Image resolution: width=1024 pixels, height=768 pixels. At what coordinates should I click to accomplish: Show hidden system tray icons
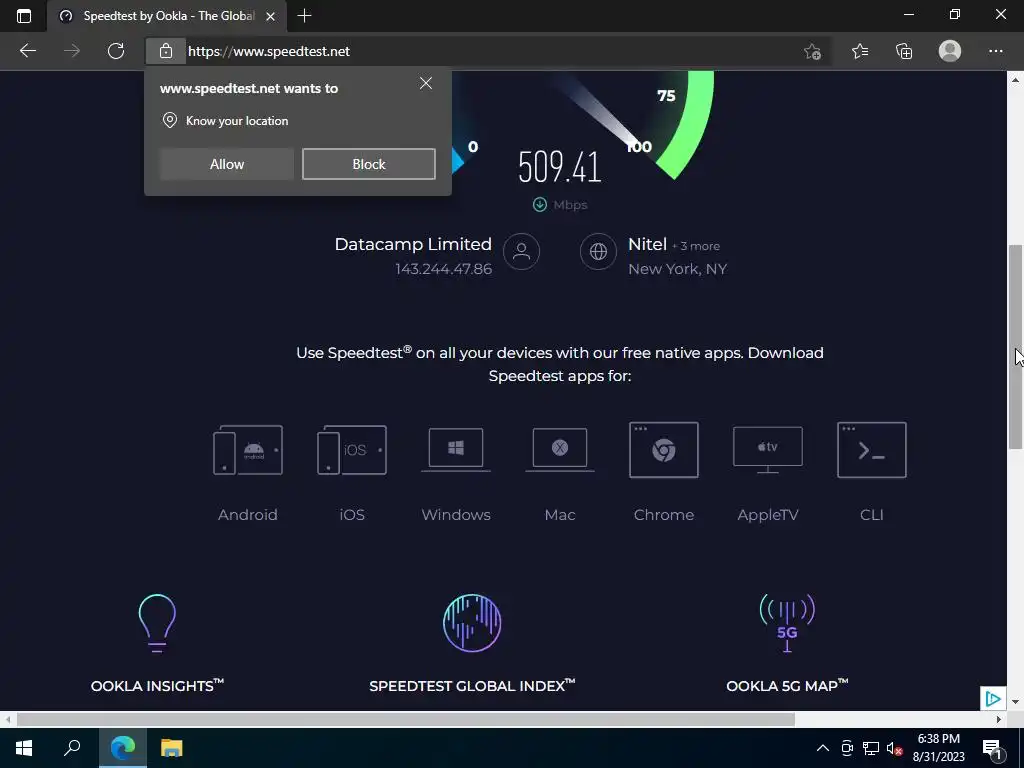823,748
